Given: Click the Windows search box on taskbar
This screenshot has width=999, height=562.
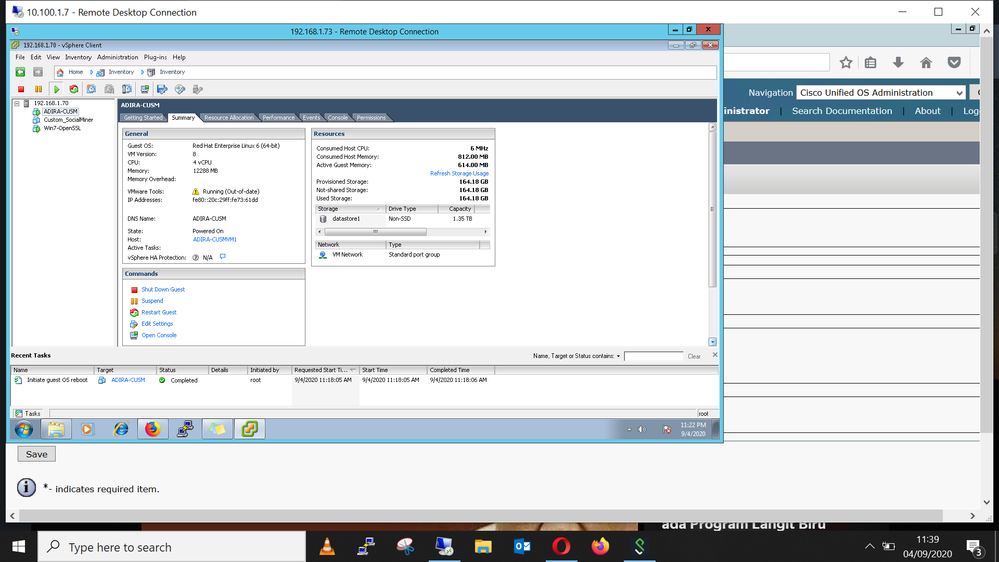Looking at the screenshot, I should (172, 547).
